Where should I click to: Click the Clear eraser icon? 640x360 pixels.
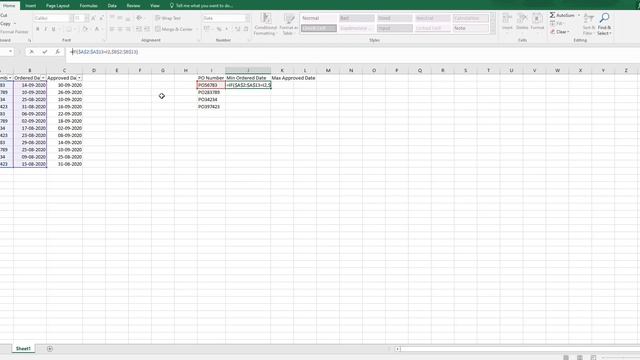(x=553, y=32)
